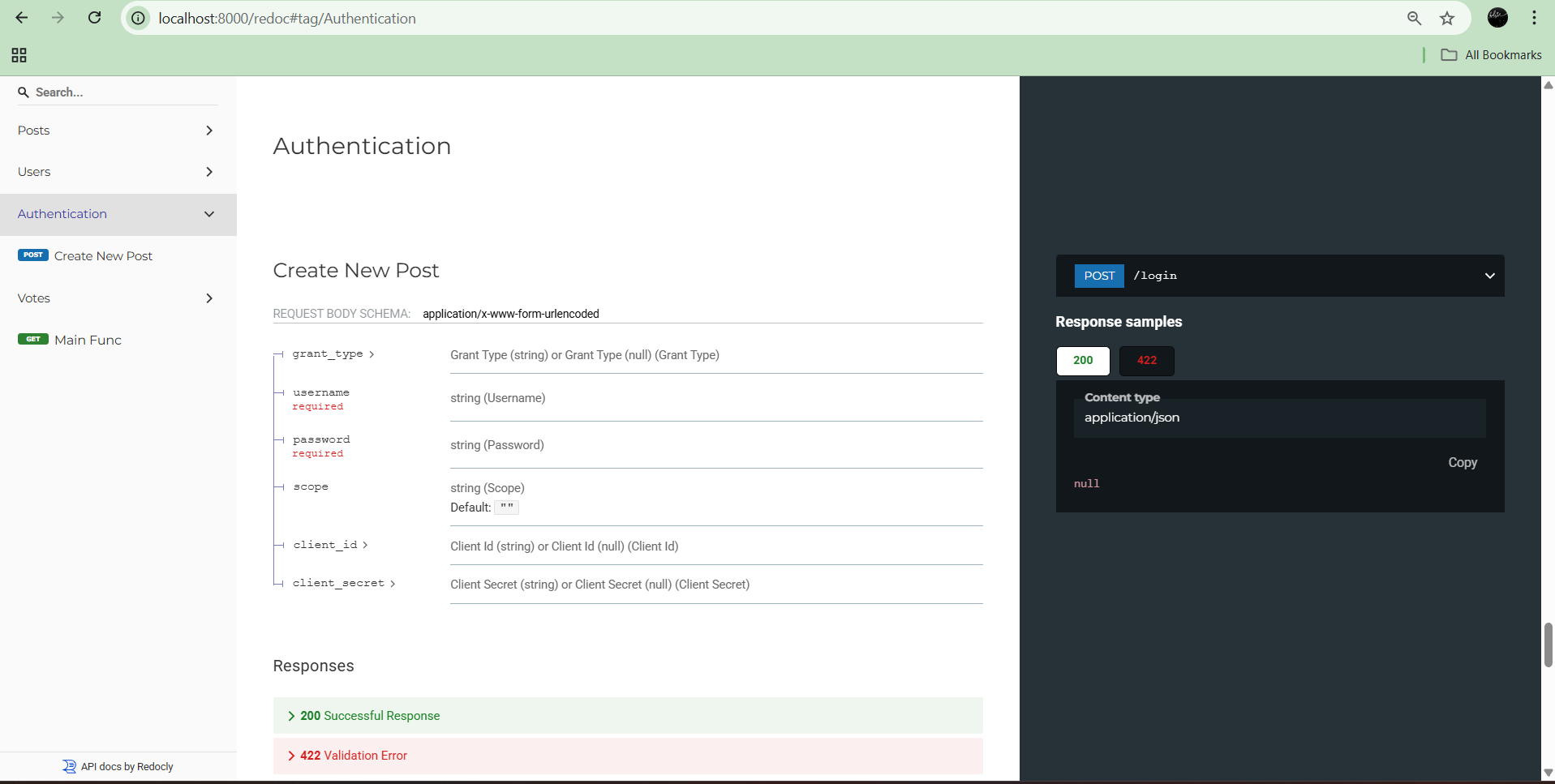Open Main Func GET endpoint
1555x784 pixels.
[x=88, y=341]
